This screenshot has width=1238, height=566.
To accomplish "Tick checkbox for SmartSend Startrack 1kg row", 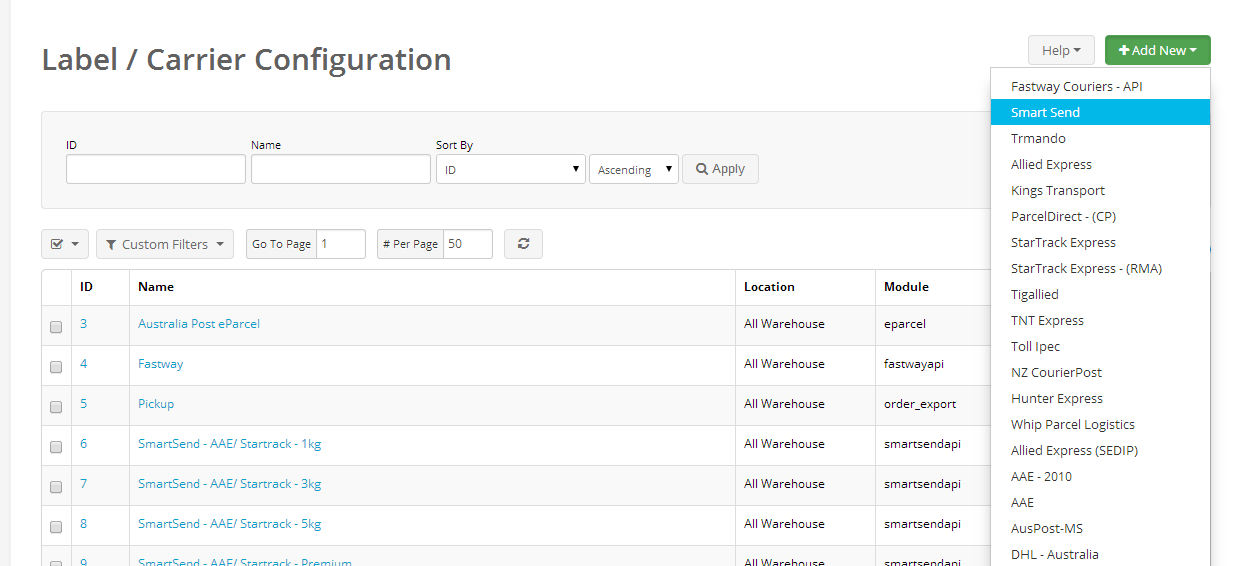I will pos(56,447).
